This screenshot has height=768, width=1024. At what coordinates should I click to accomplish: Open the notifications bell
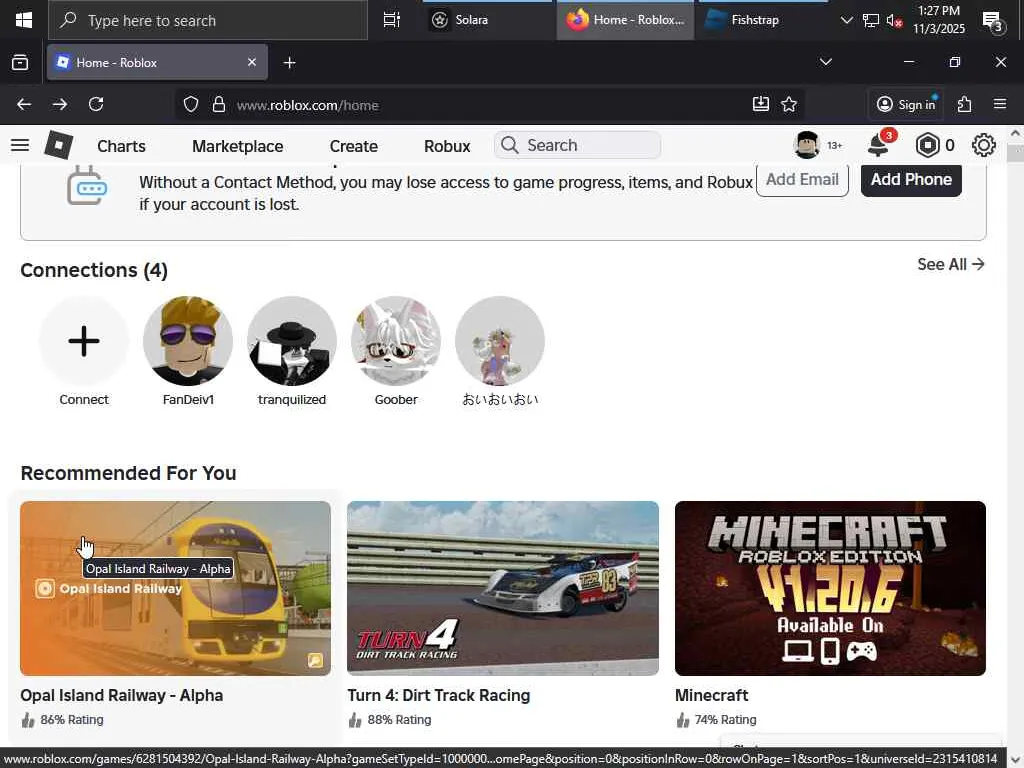coord(878,145)
